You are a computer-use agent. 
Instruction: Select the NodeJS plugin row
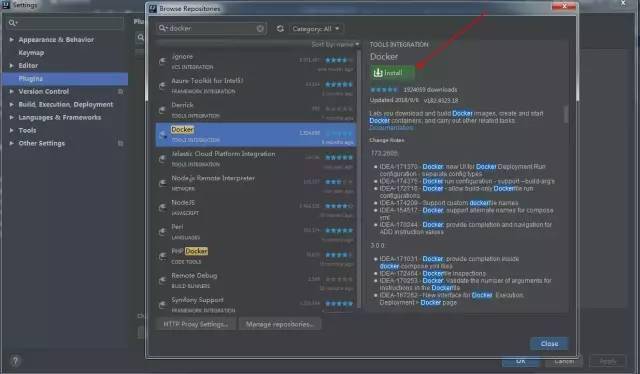click(256, 207)
